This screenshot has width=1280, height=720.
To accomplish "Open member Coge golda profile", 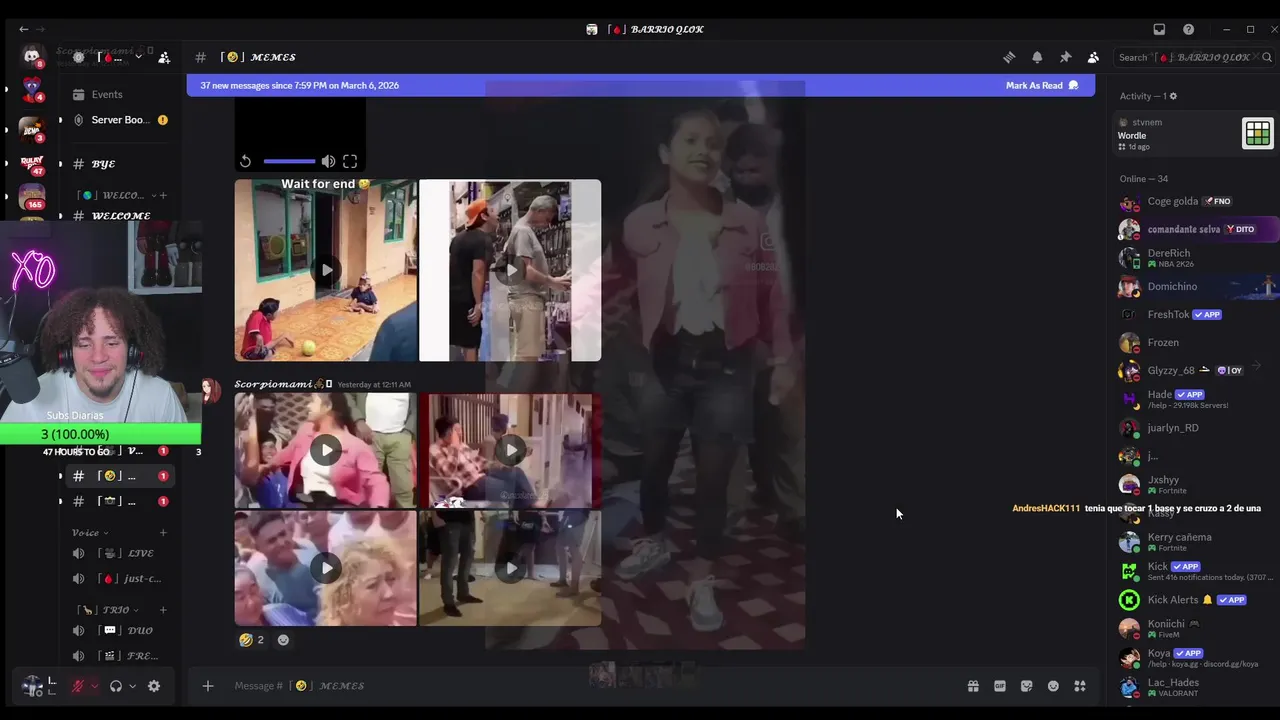I will point(1195,201).
